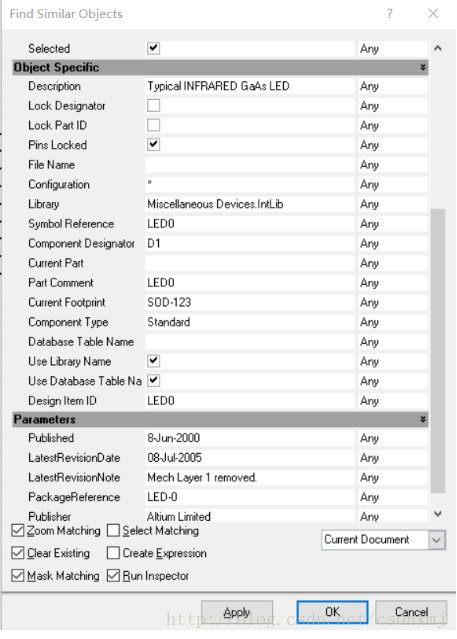Select the Current Footprint property label
457x639 pixels.
click(x=67, y=302)
